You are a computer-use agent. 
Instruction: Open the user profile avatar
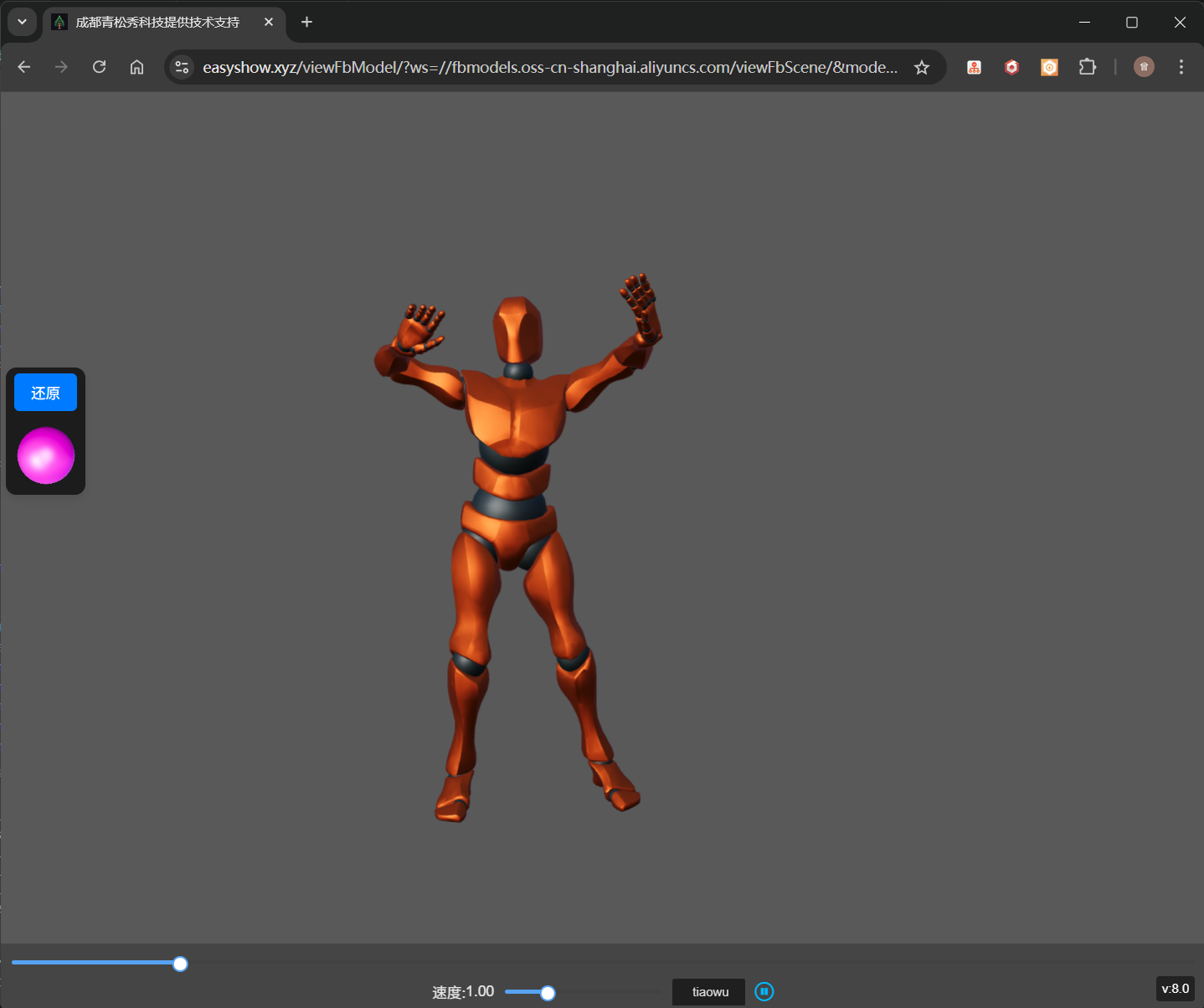click(x=1144, y=67)
